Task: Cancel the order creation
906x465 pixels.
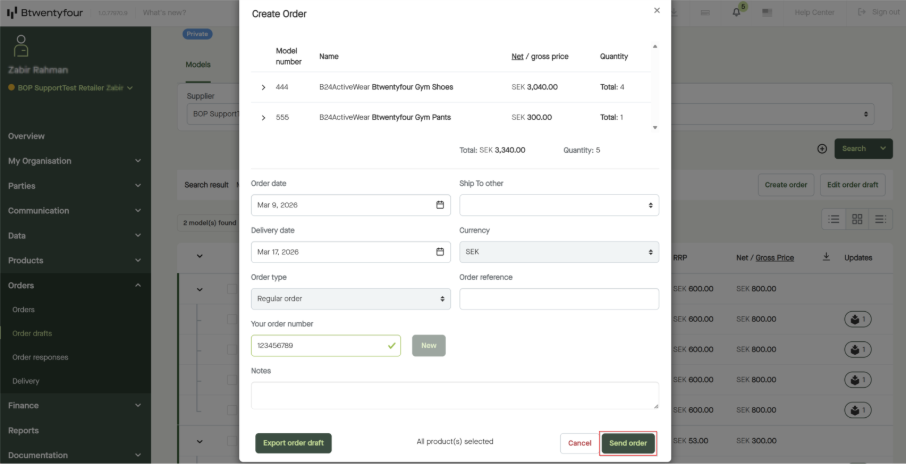Action: coord(579,443)
